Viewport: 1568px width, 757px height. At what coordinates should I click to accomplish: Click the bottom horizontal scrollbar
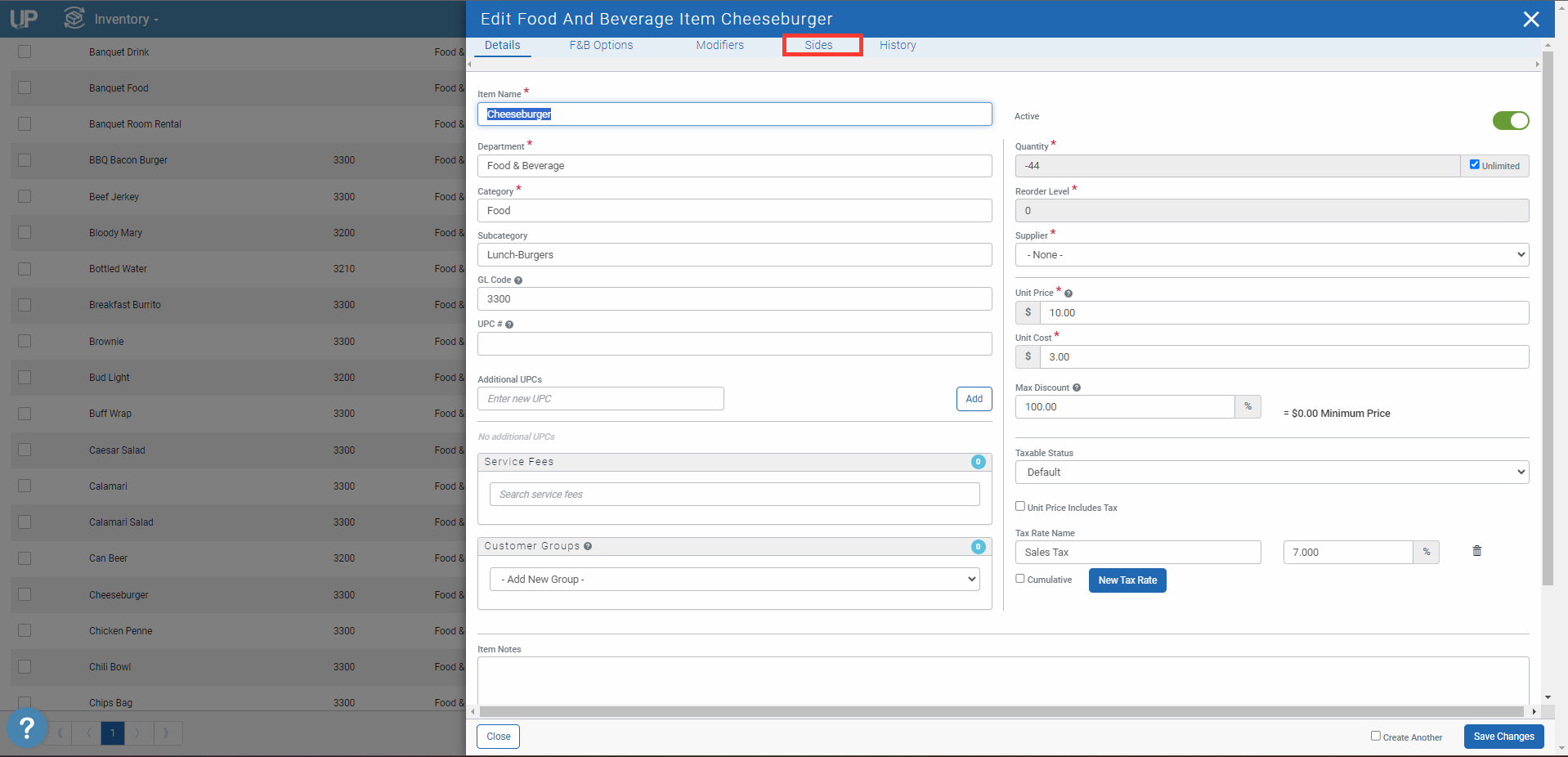tap(1001, 712)
